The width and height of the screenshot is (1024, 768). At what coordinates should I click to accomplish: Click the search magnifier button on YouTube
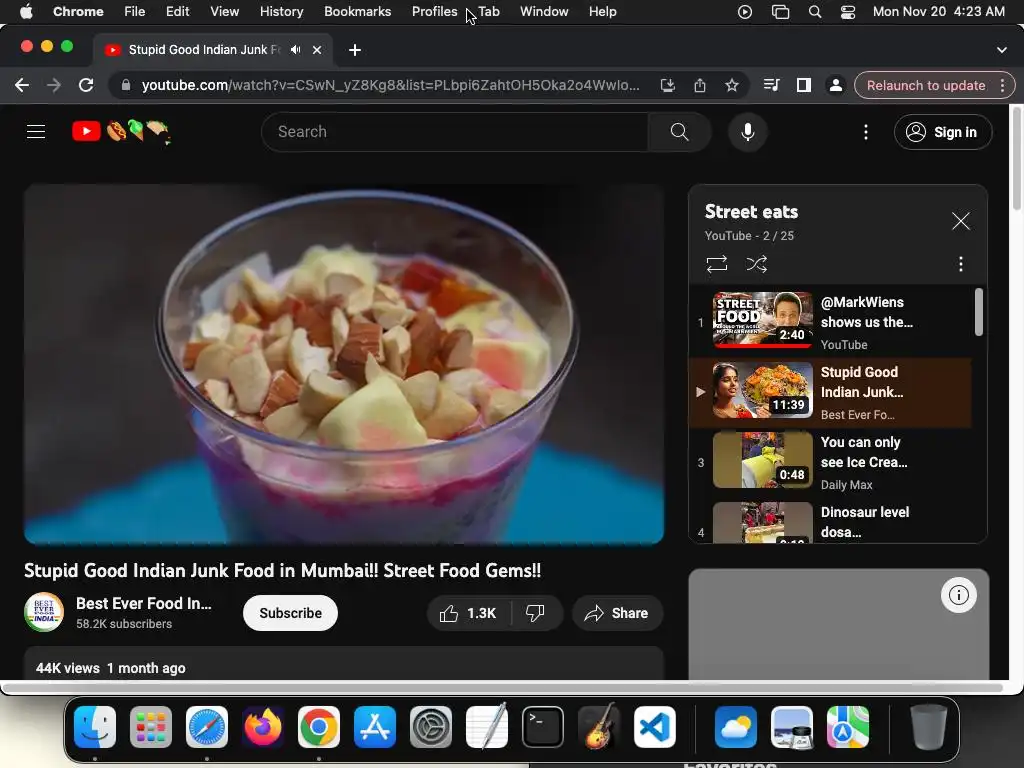pos(679,132)
